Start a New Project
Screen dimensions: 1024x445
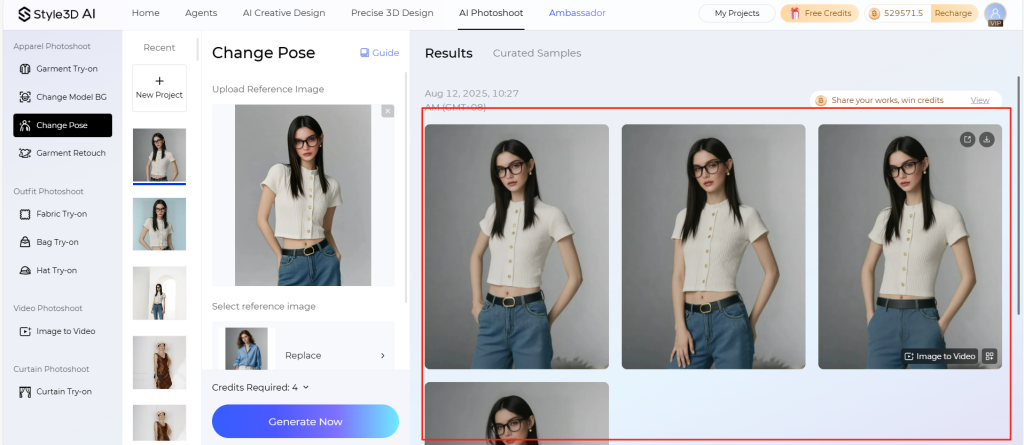tap(159, 88)
